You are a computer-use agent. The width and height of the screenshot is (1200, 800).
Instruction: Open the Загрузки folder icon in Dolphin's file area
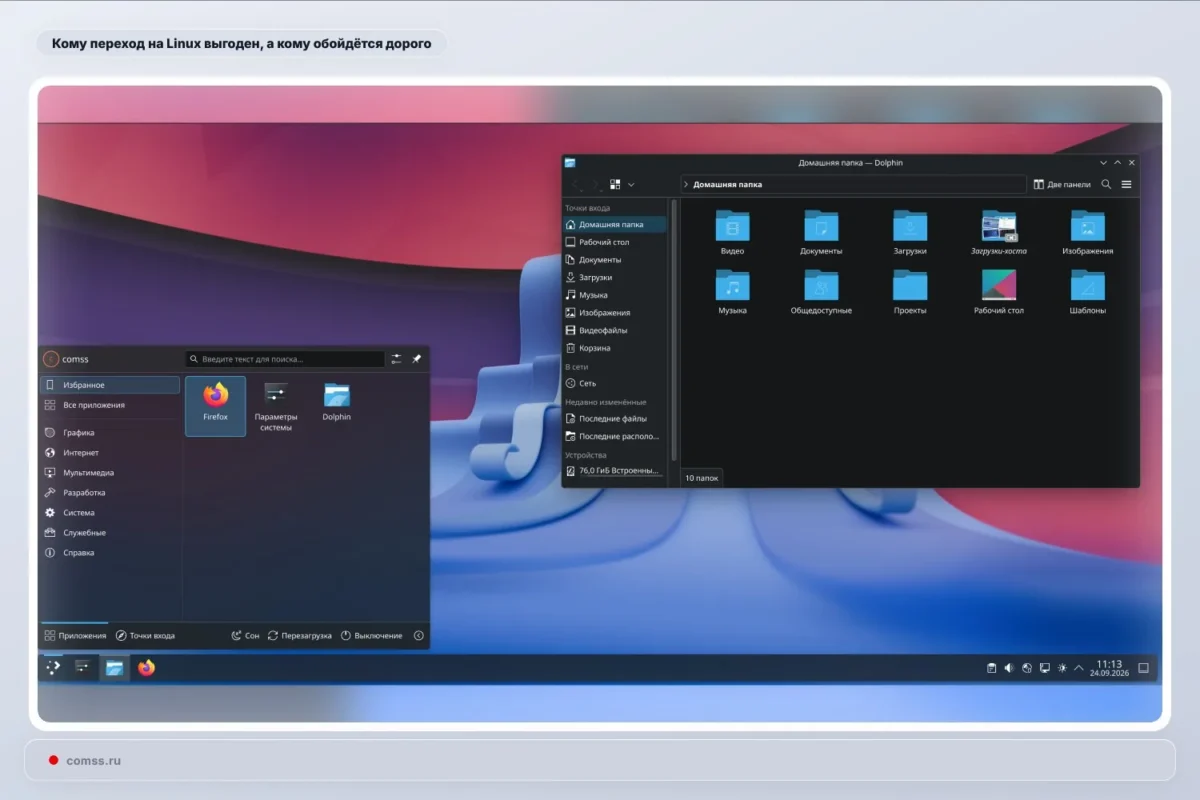tap(910, 233)
